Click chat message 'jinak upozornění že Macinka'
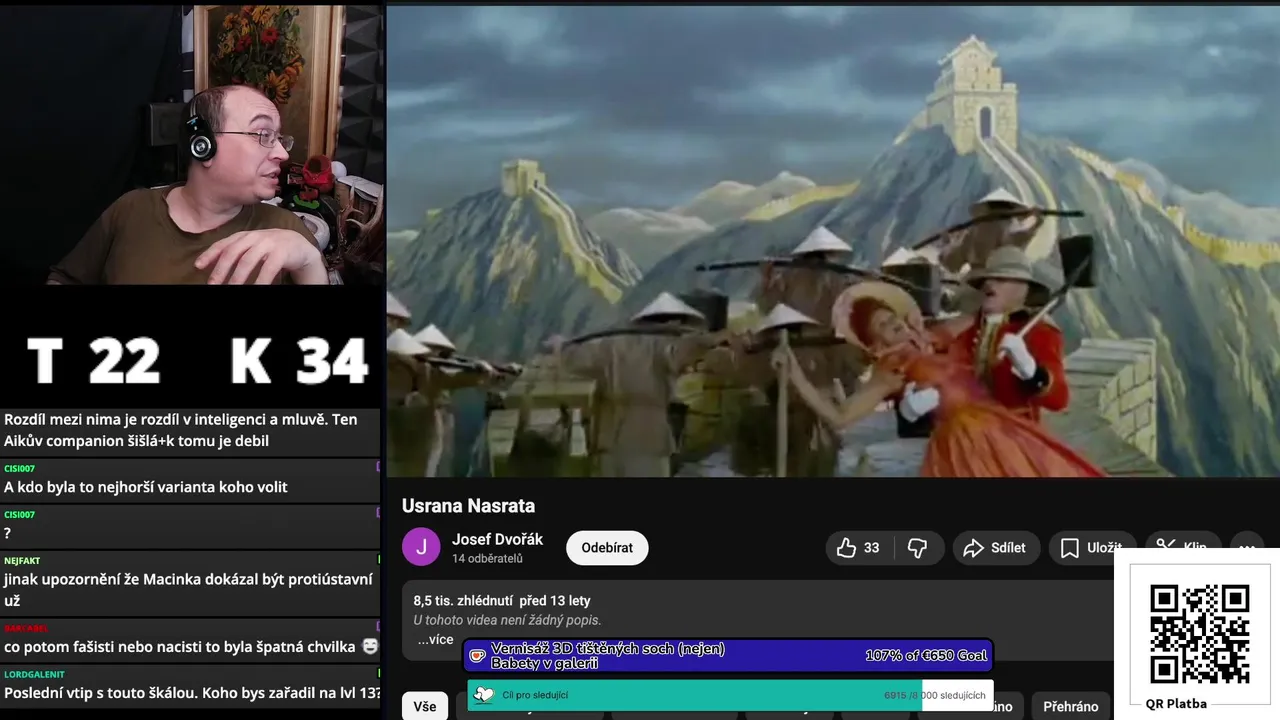 pyautogui.click(x=188, y=590)
